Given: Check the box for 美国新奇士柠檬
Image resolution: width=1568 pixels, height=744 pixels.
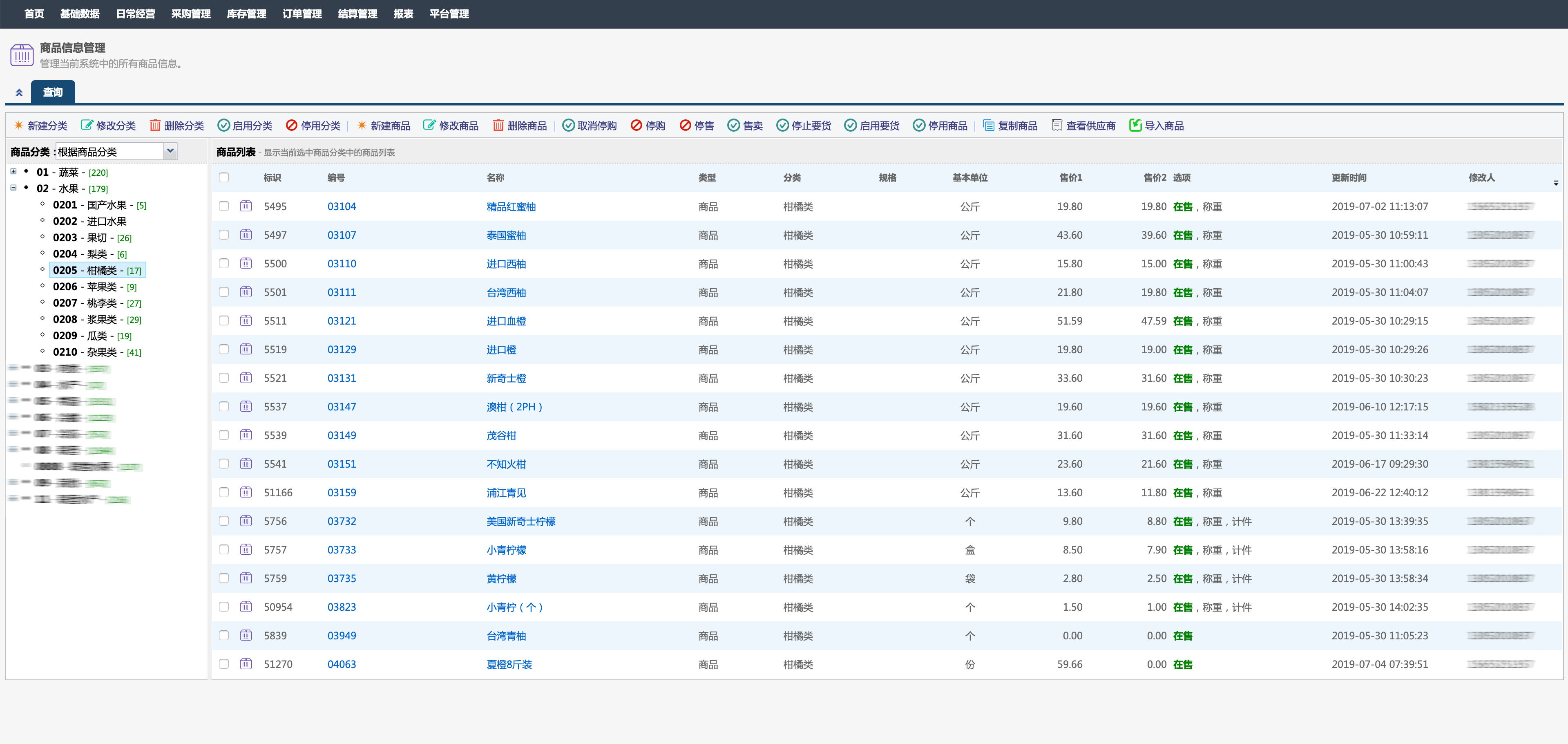Looking at the screenshot, I should coord(224,520).
